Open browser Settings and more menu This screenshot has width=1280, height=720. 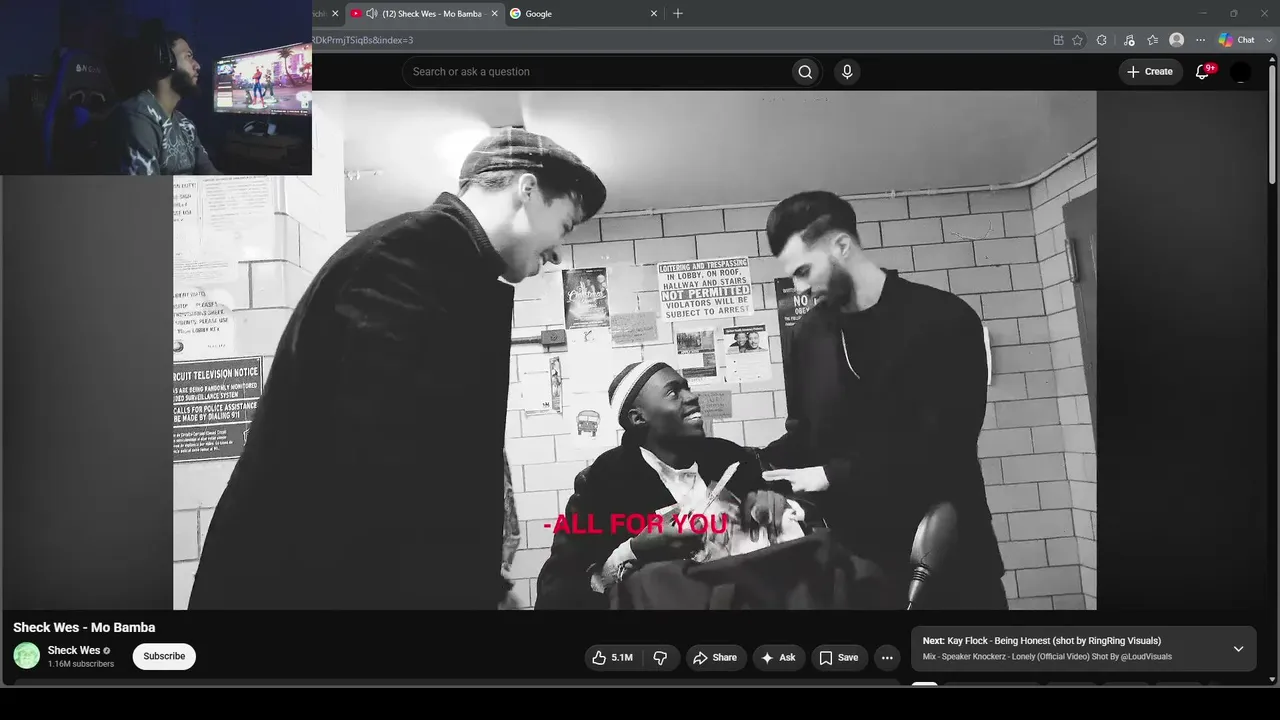point(1201,40)
